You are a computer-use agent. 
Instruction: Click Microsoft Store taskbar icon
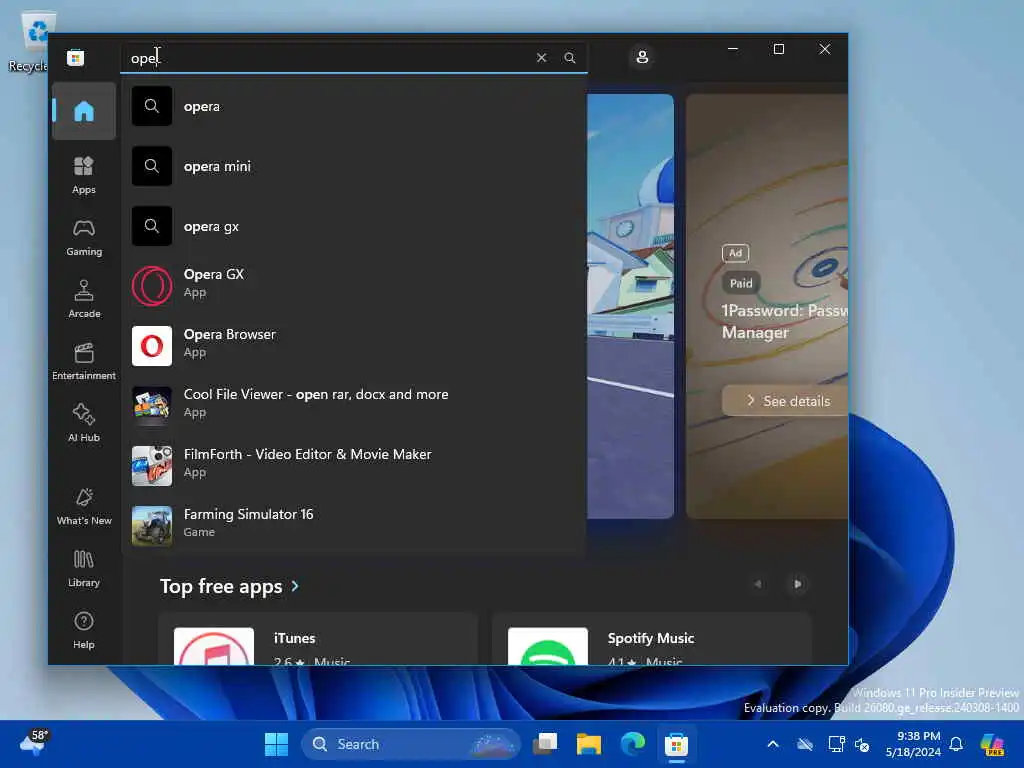tap(676, 744)
